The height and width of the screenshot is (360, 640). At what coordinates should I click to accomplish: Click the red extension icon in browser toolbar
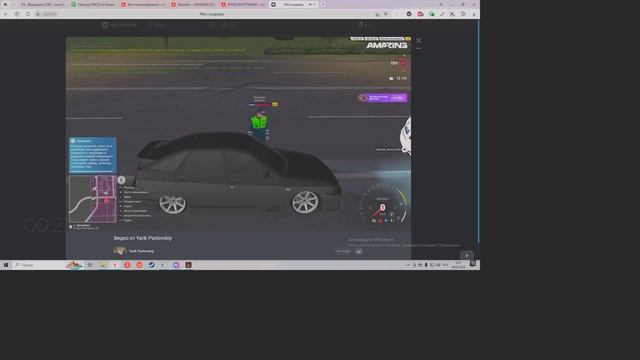[x=420, y=14]
